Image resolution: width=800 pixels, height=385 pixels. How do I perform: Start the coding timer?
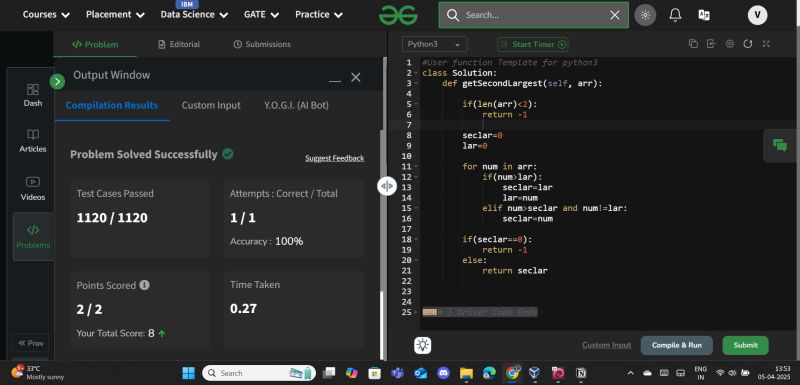coord(533,44)
